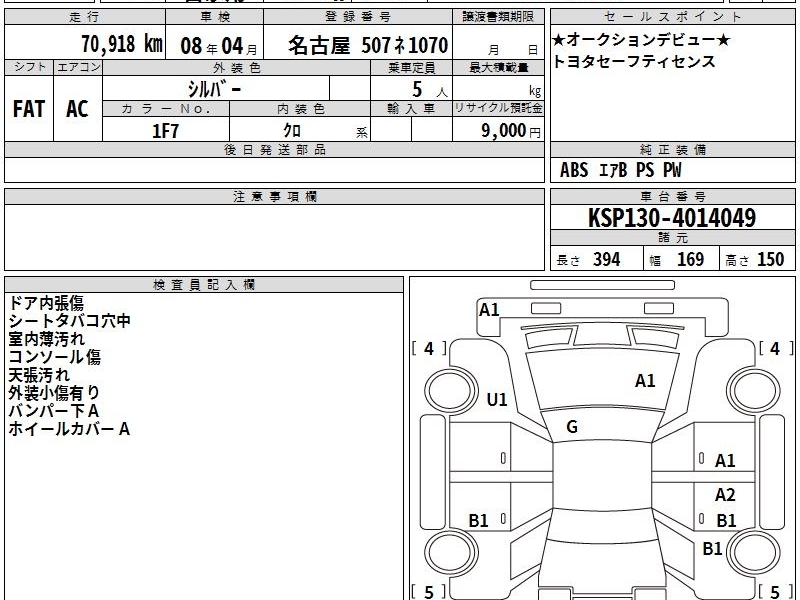Click the A2 mark on the car diagram
The width and height of the screenshot is (800, 600).
[x=725, y=494]
